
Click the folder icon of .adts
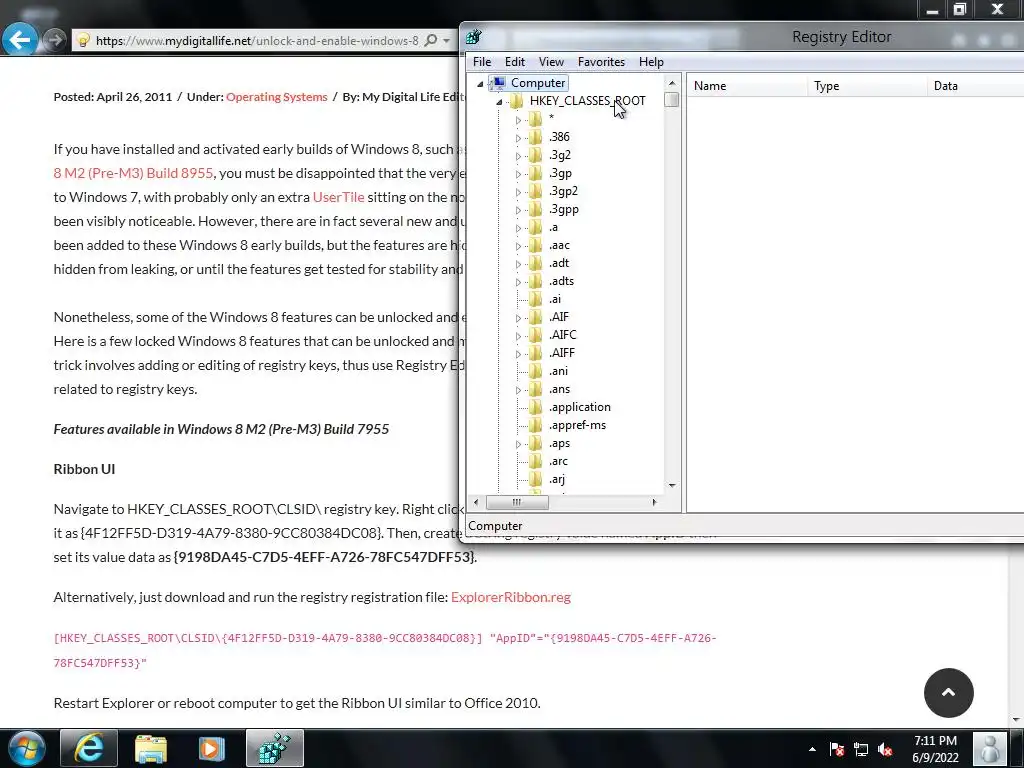point(536,281)
